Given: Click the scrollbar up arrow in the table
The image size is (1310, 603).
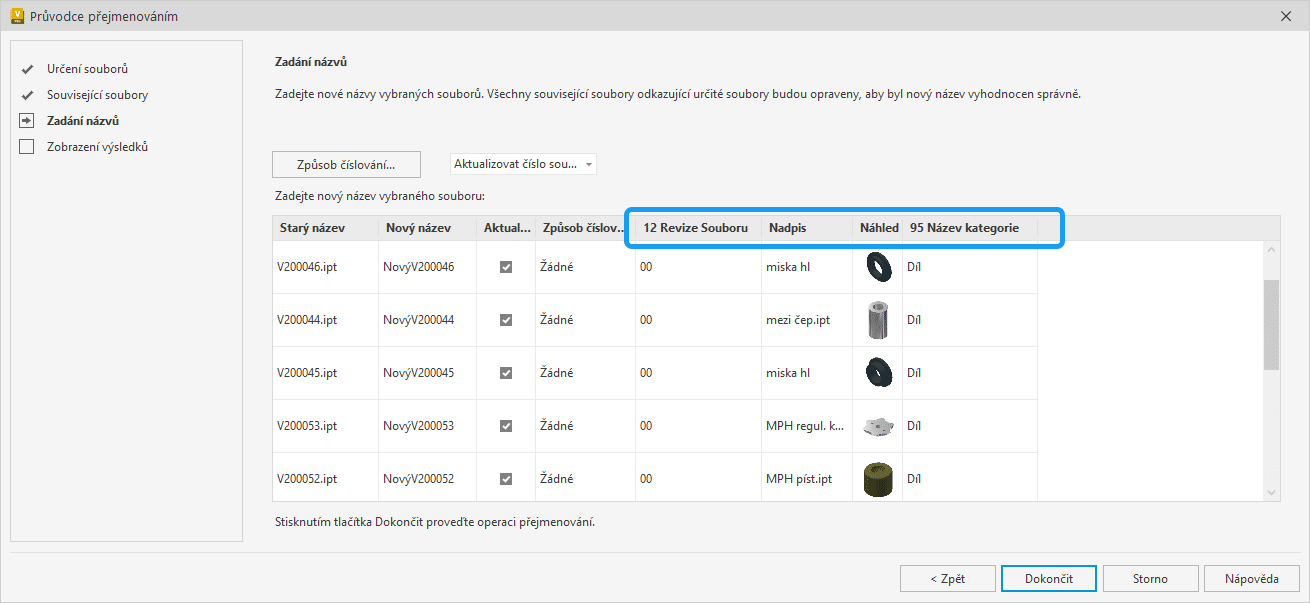Looking at the screenshot, I should point(1271,250).
